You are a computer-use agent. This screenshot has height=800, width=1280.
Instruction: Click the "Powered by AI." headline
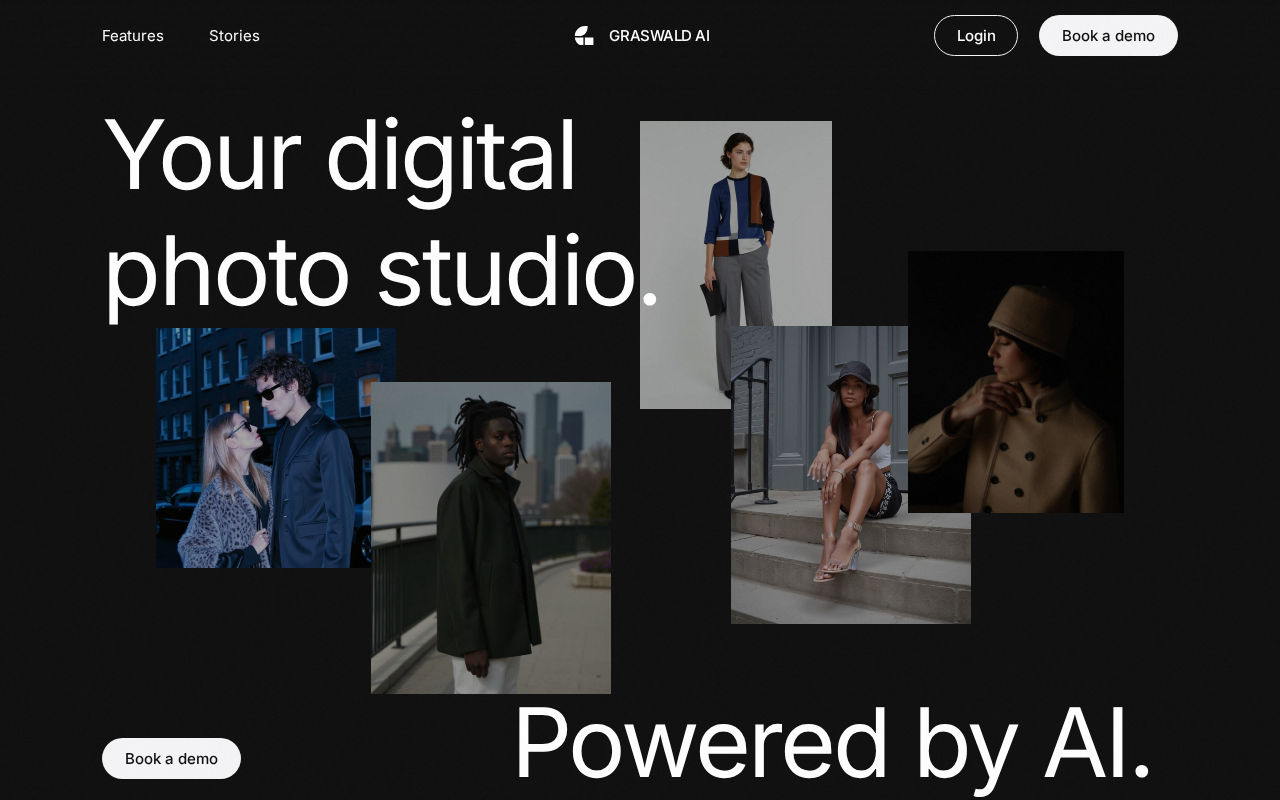point(832,742)
